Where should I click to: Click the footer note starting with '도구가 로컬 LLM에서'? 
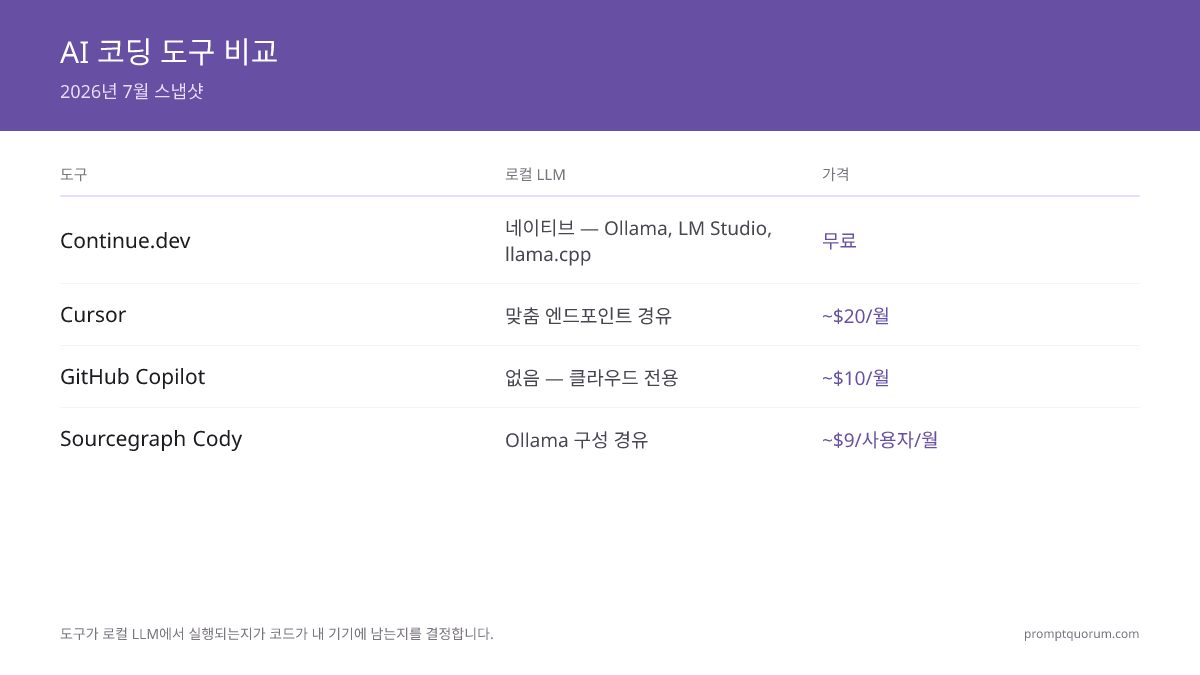[277, 634]
